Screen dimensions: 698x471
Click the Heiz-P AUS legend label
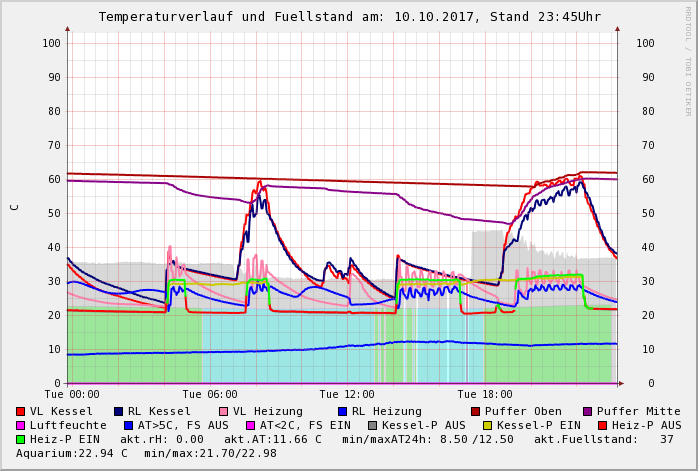(x=646, y=425)
